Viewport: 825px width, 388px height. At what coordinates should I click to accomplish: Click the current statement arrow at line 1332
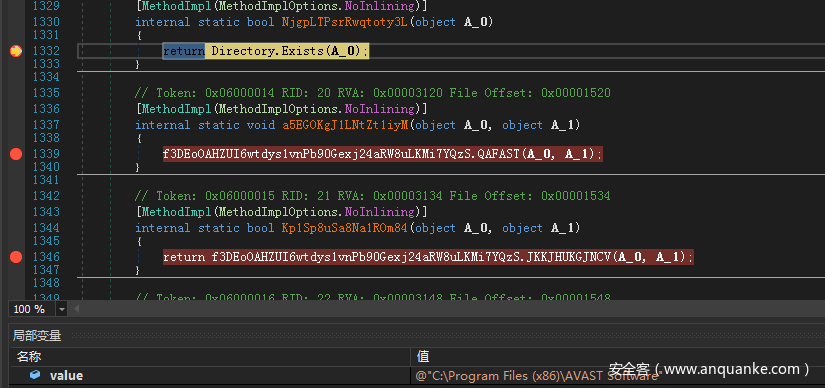(x=16, y=51)
